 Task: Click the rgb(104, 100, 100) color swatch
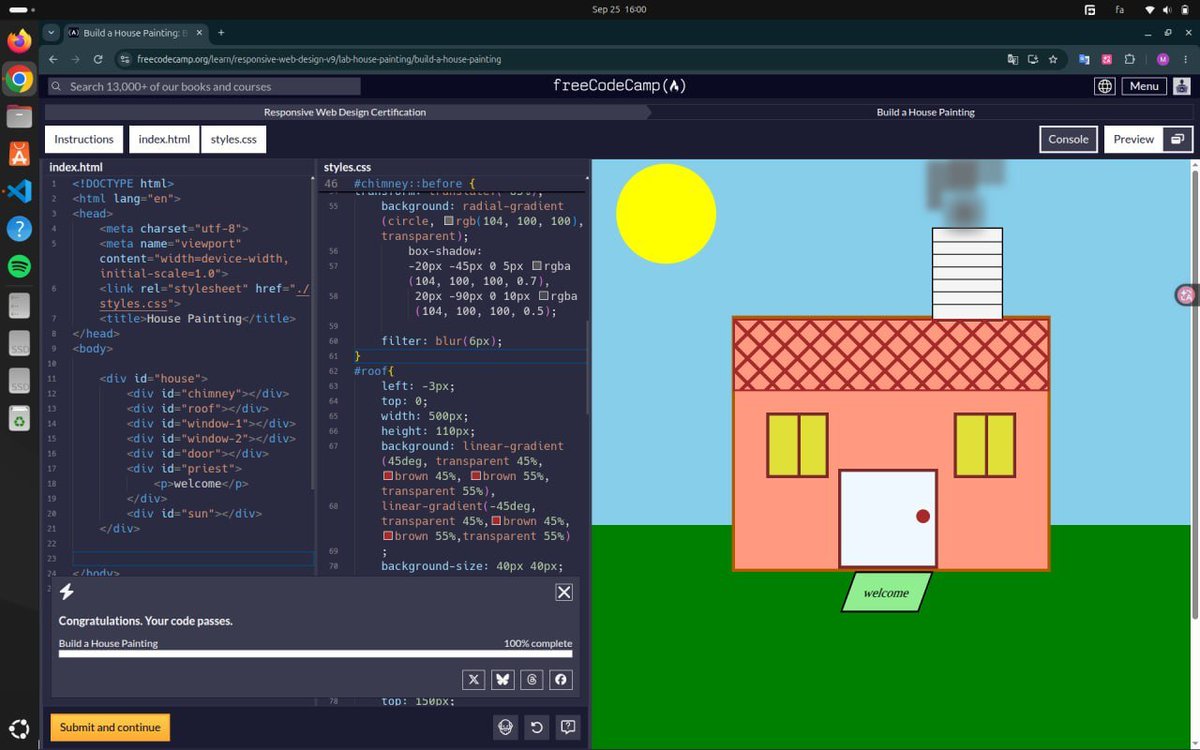(450, 221)
